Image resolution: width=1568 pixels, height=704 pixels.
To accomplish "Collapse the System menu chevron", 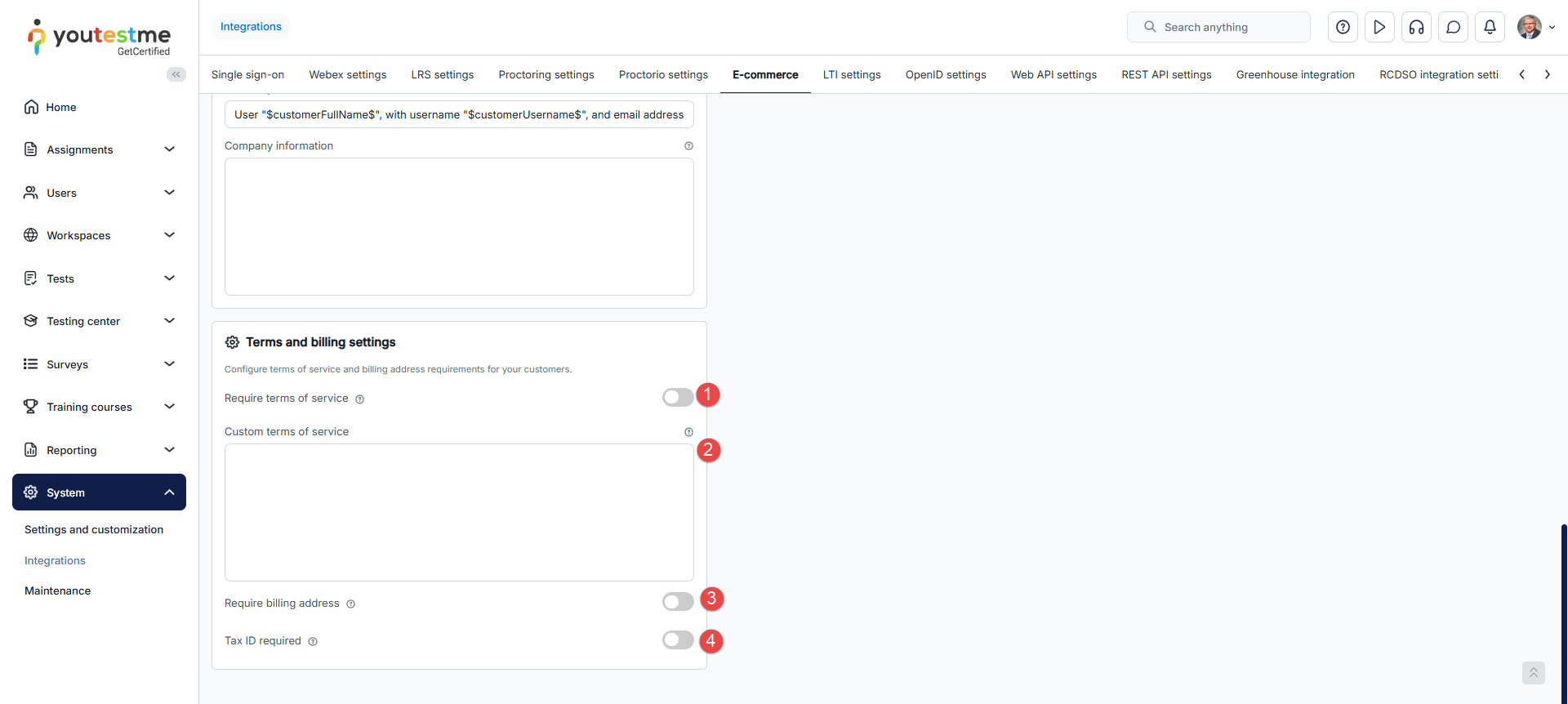I will [x=170, y=492].
